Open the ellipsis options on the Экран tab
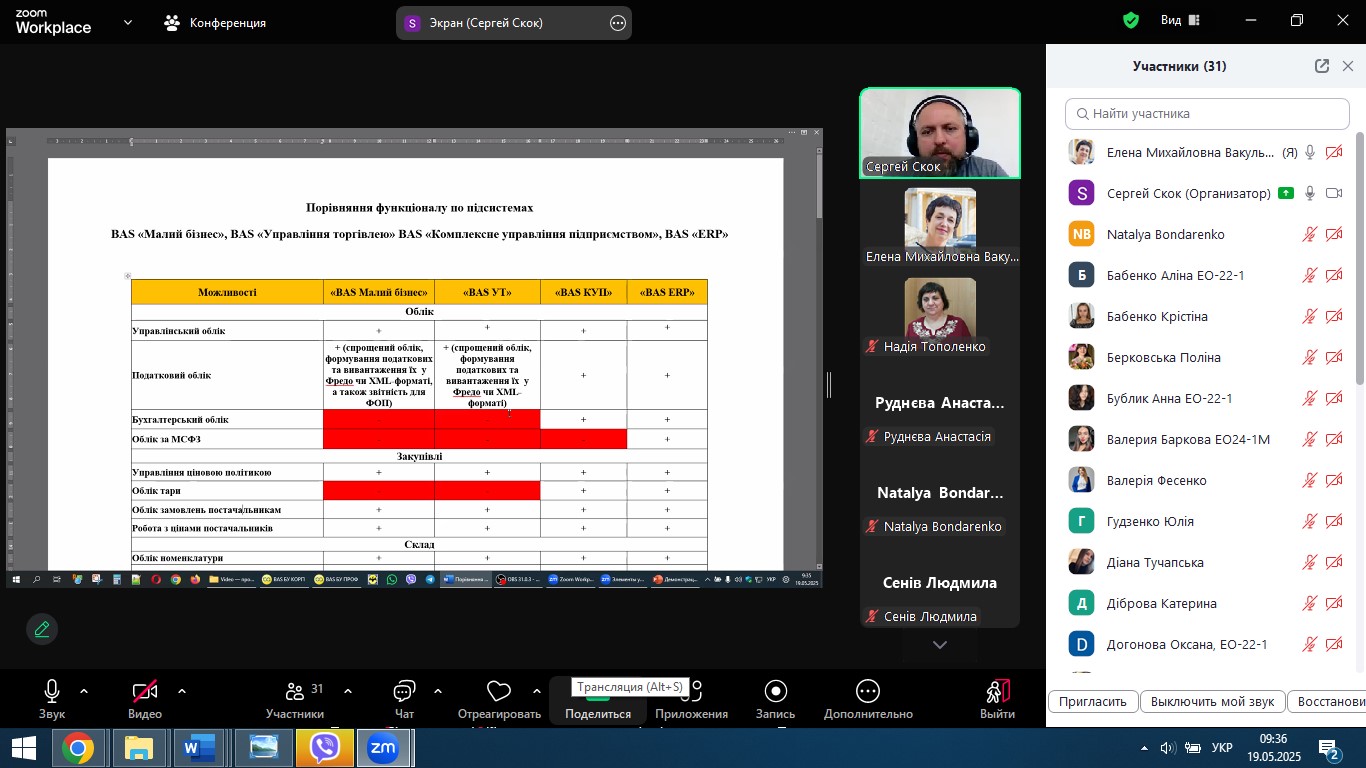Image resolution: width=1366 pixels, height=768 pixels. (618, 23)
